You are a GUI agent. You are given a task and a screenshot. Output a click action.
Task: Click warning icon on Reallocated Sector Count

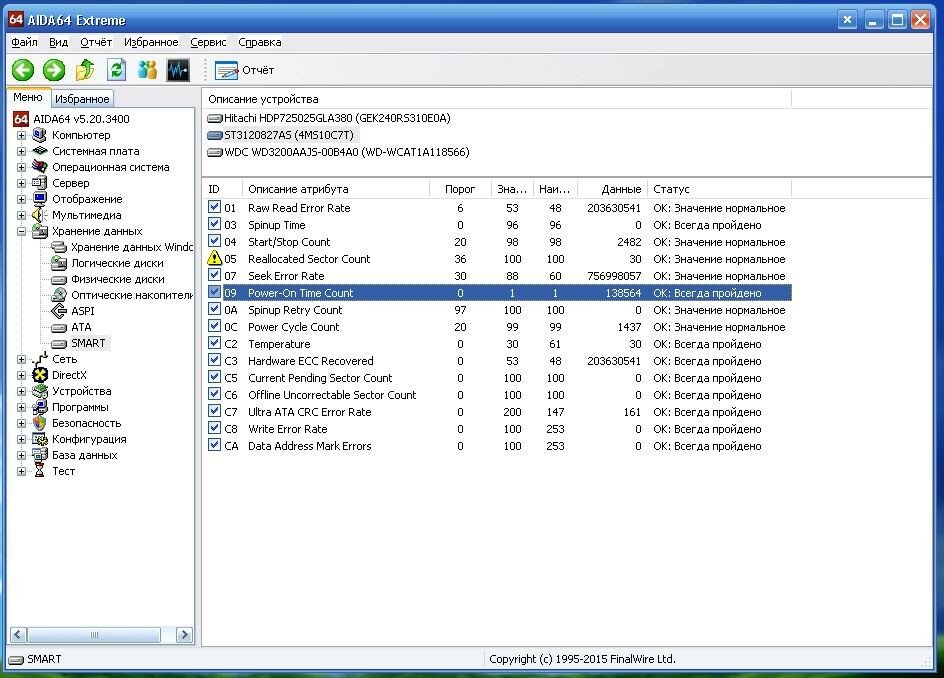[x=214, y=258]
